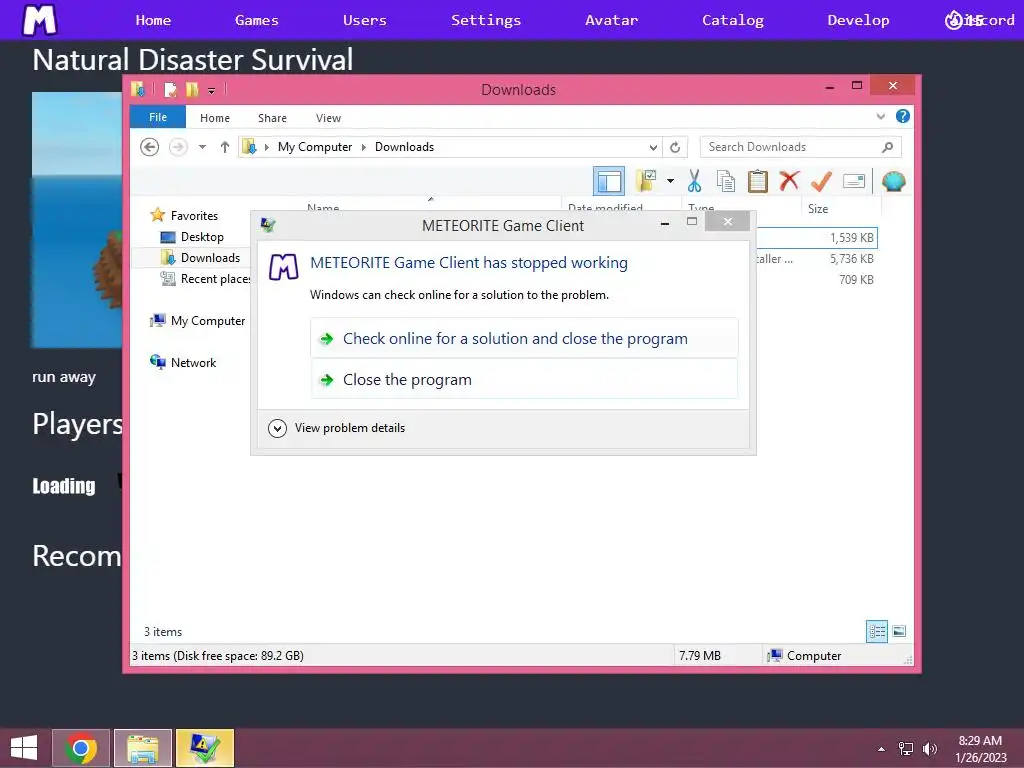Go up one folder level with the Up arrow
Image resolution: width=1024 pixels, height=768 pixels.
(x=225, y=147)
